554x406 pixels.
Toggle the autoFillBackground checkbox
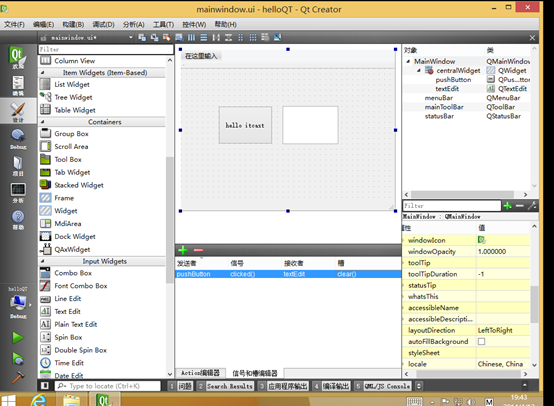(x=481, y=342)
